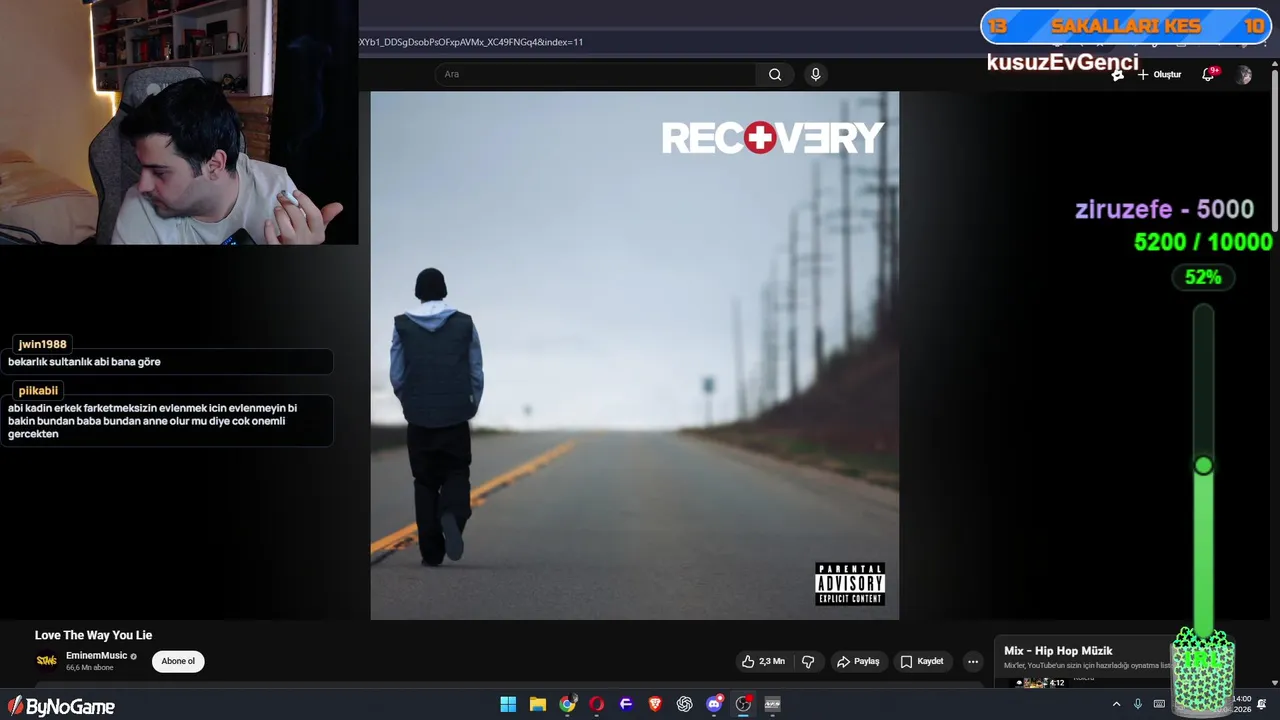
Task: Click the Paylaş share button
Action: click(x=858, y=661)
